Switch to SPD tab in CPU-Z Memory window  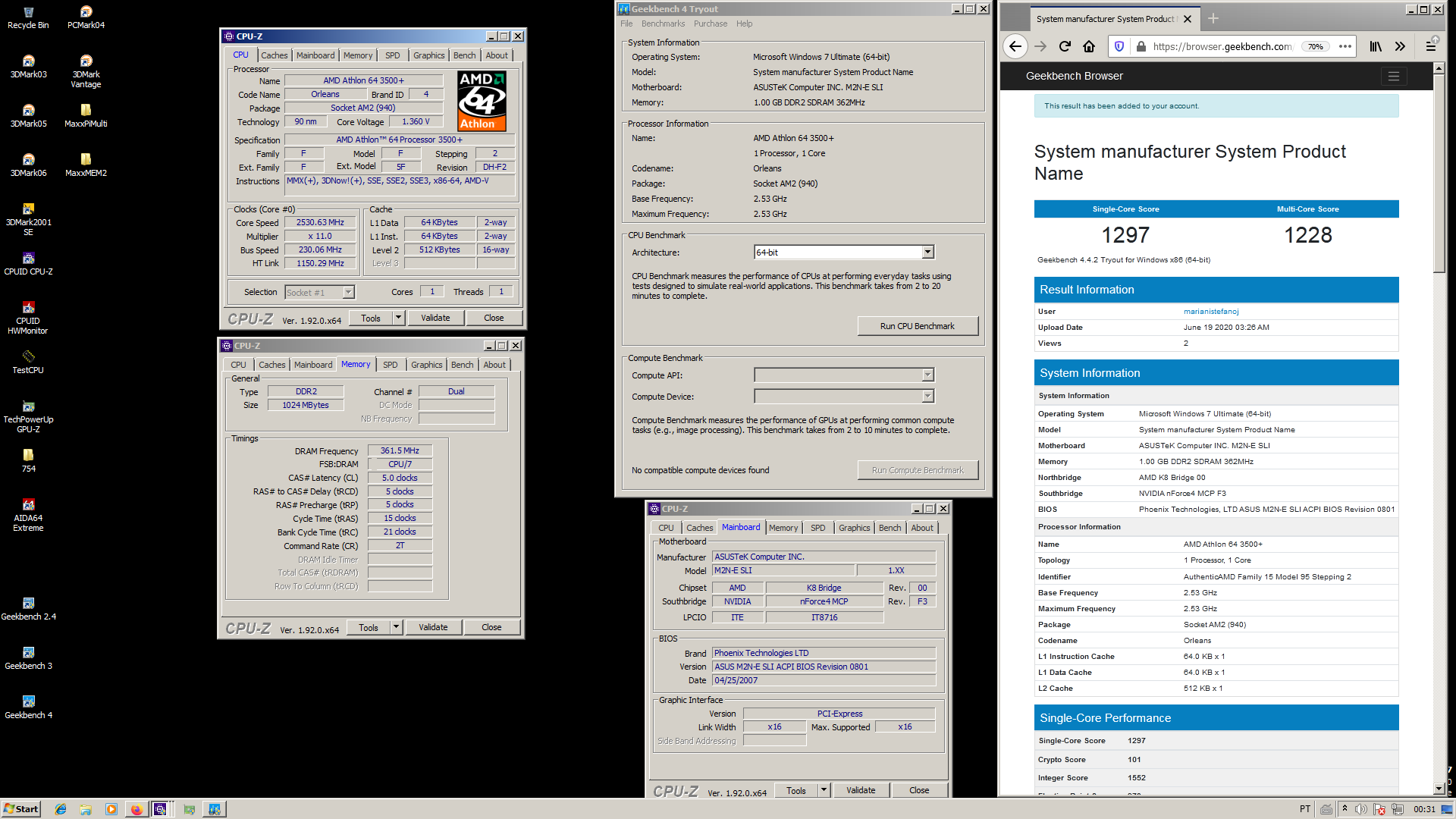tap(391, 365)
